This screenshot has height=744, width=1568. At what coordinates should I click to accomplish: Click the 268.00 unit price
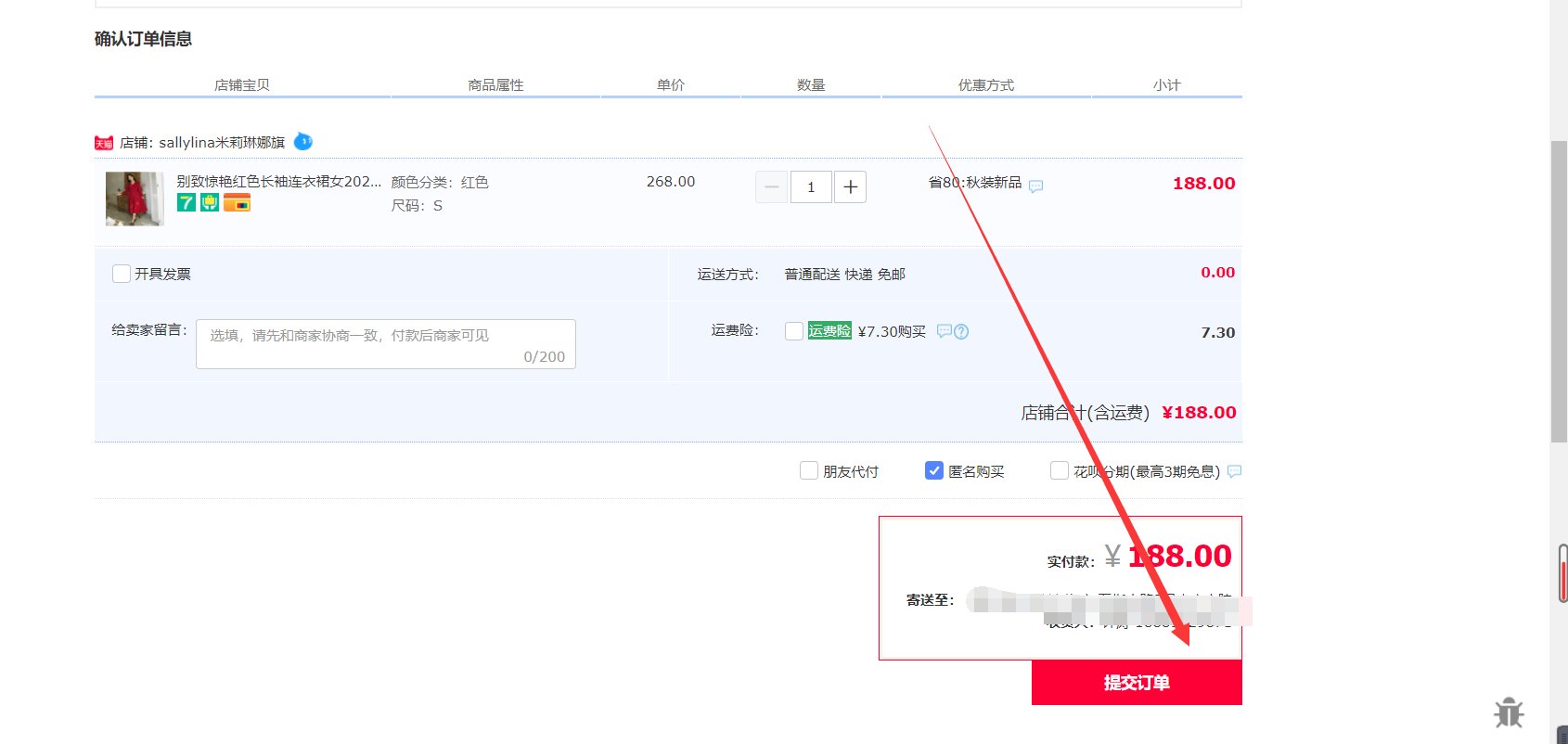click(671, 182)
